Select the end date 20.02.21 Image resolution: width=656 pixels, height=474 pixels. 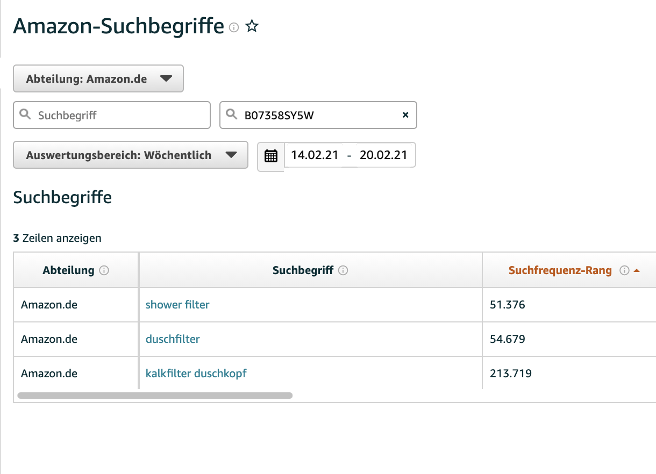[x=383, y=155]
